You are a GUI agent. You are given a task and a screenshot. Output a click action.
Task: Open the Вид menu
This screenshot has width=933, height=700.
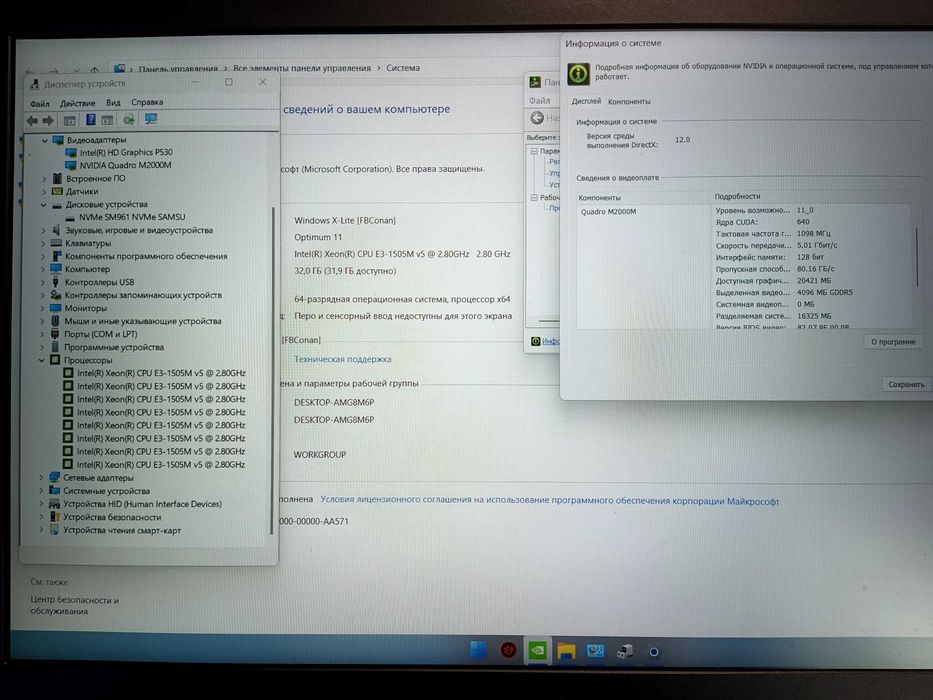coord(113,103)
